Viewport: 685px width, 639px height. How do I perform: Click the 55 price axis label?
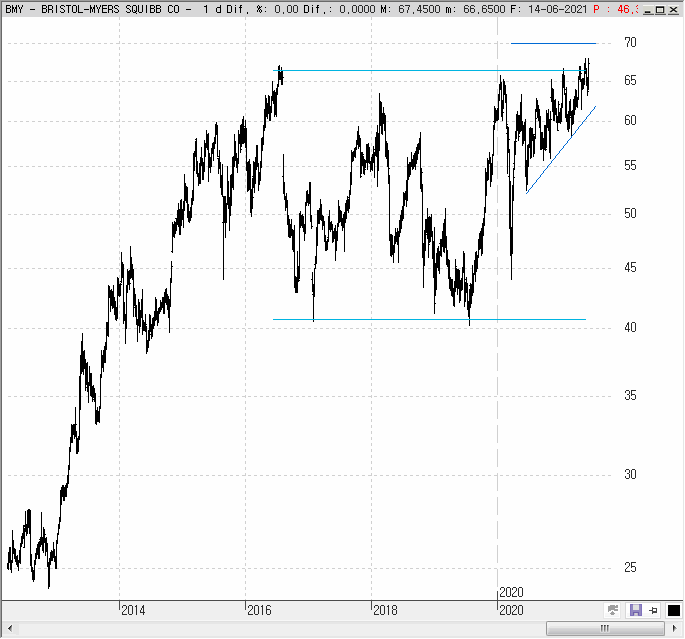pos(630,166)
